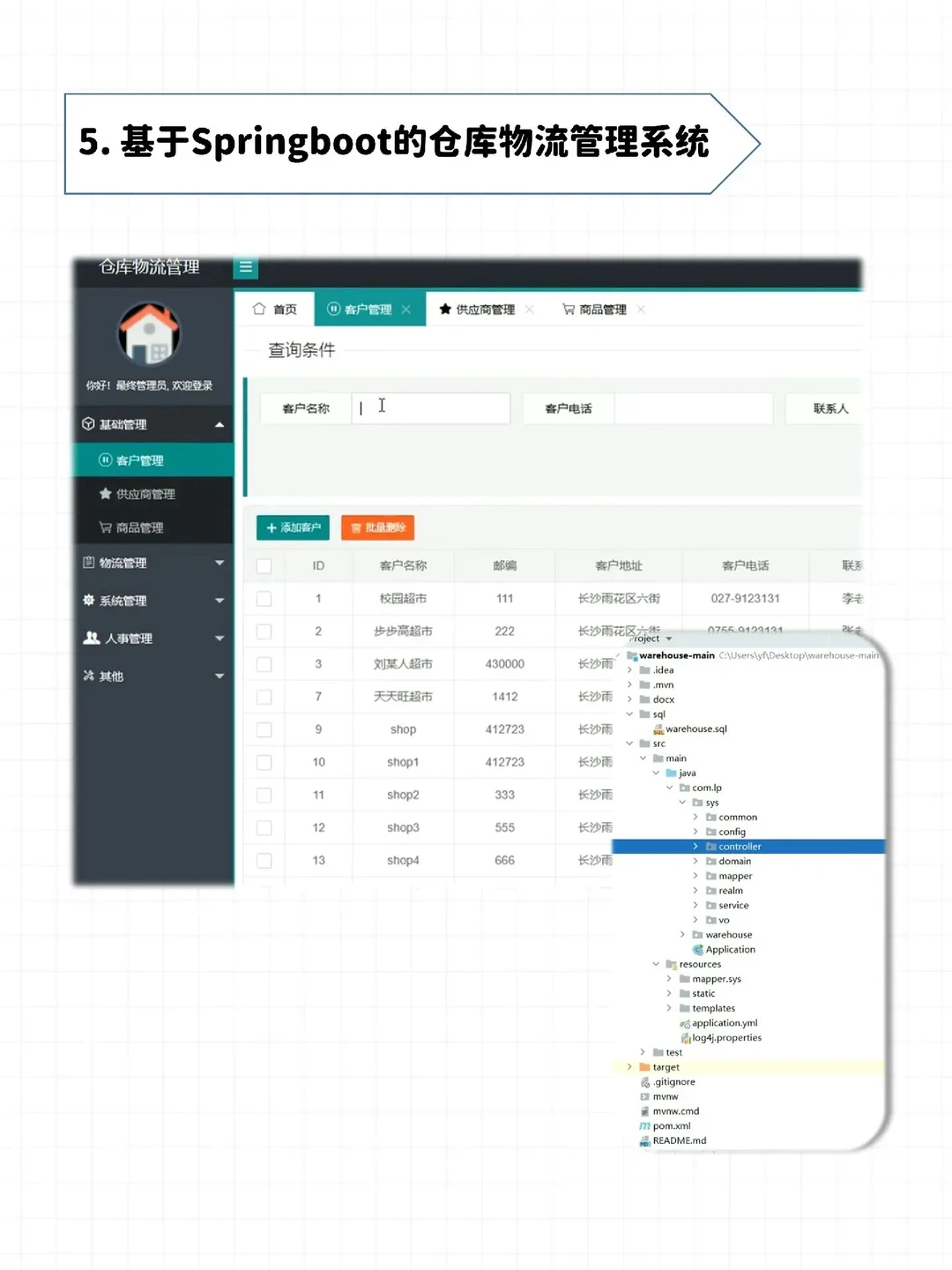The height and width of the screenshot is (1270, 952).
Task: Expand the controller folder in project tree
Action: coord(696,846)
